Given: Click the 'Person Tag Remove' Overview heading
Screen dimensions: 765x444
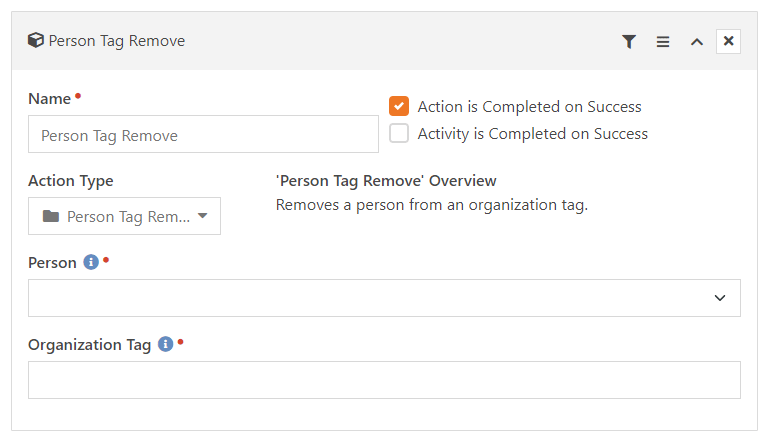Looking at the screenshot, I should [x=386, y=181].
